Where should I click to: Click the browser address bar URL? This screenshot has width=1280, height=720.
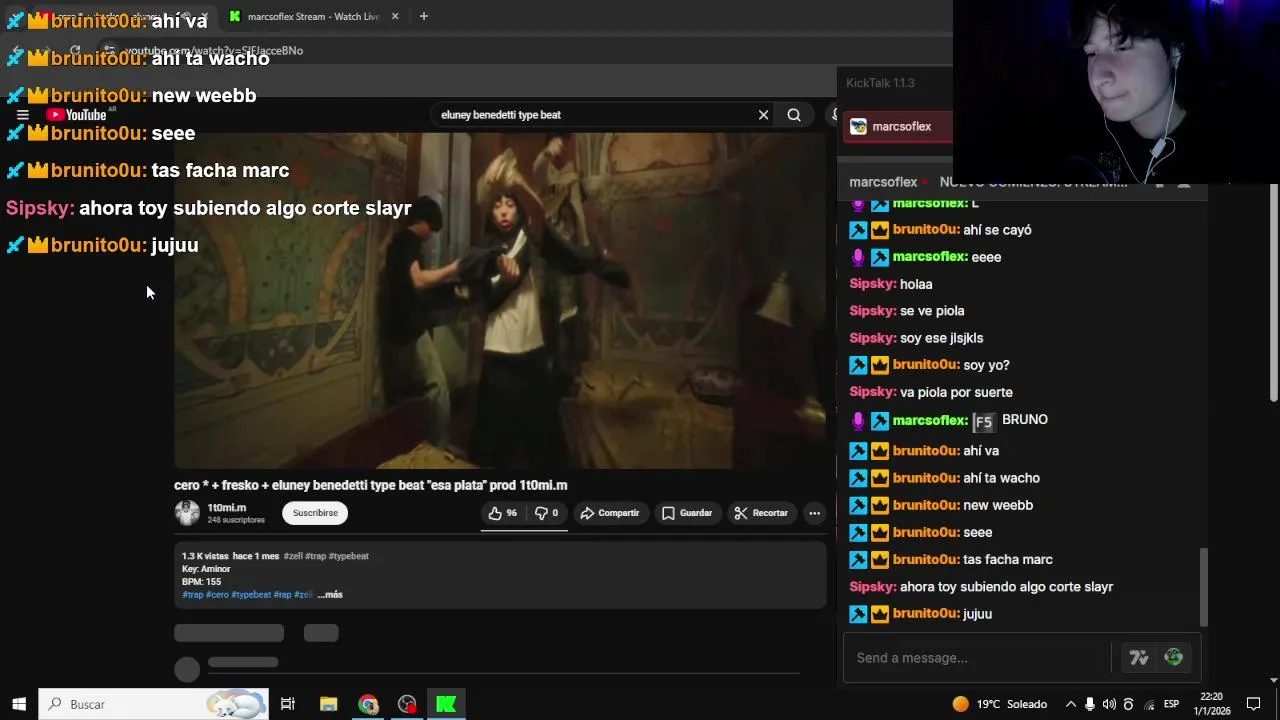point(214,51)
